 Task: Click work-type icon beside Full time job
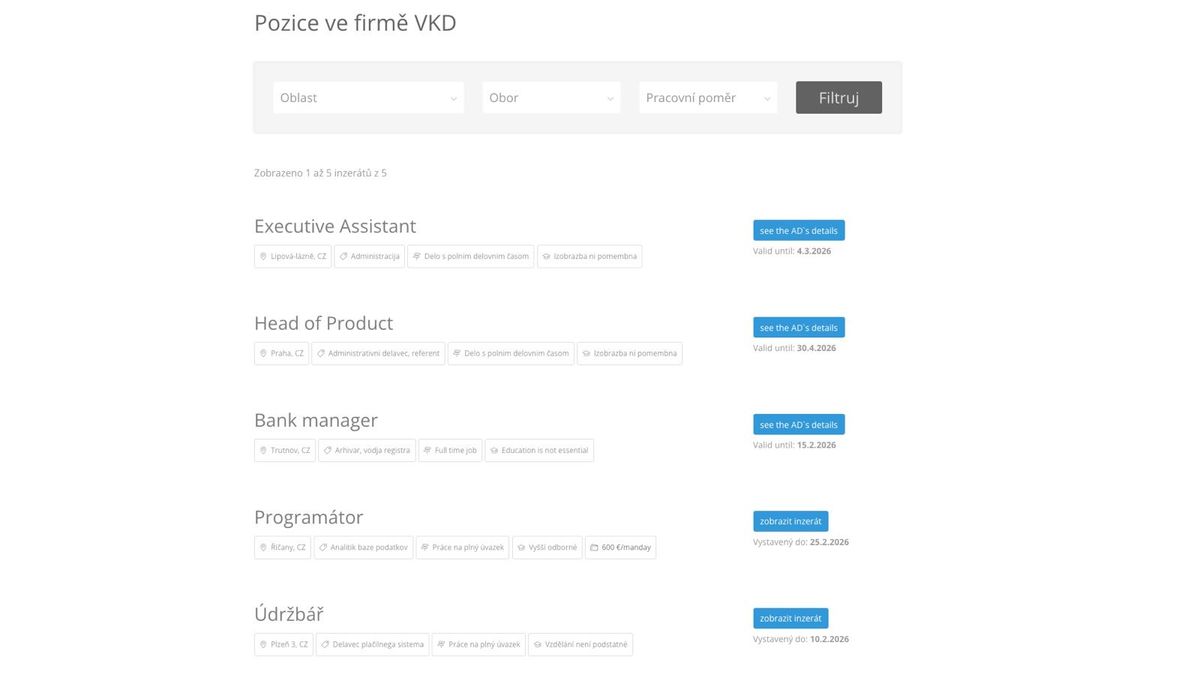pos(427,450)
